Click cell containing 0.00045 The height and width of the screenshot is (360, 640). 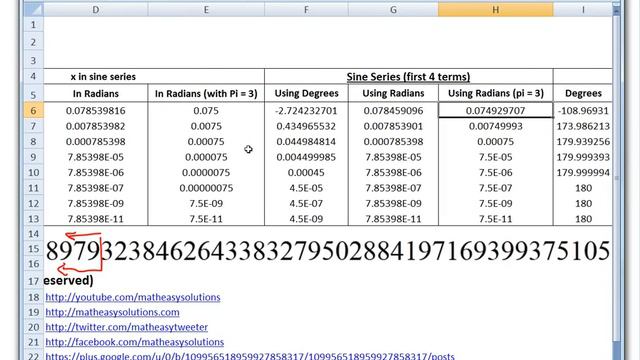click(306, 173)
